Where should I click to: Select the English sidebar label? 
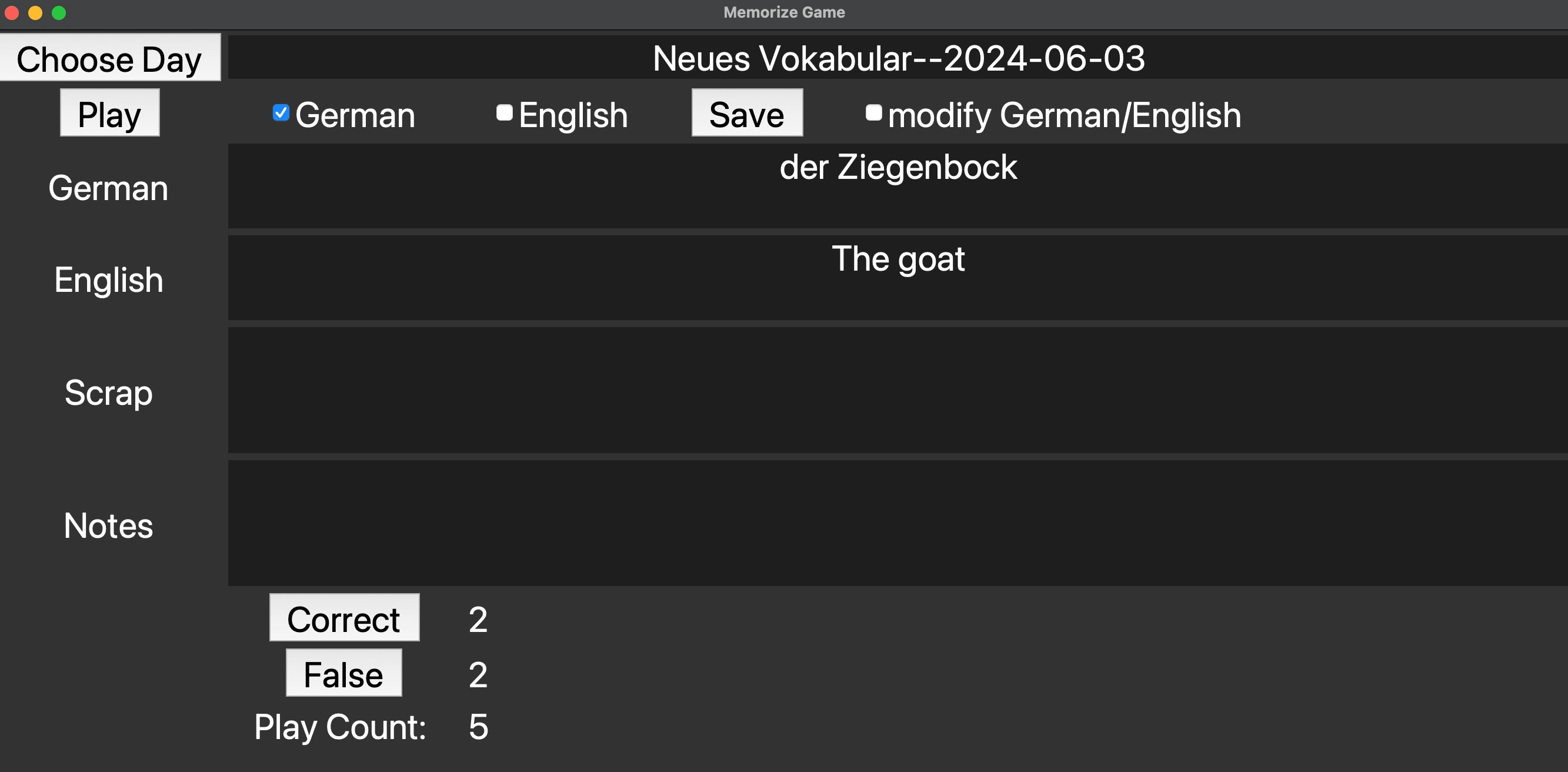[x=109, y=278]
